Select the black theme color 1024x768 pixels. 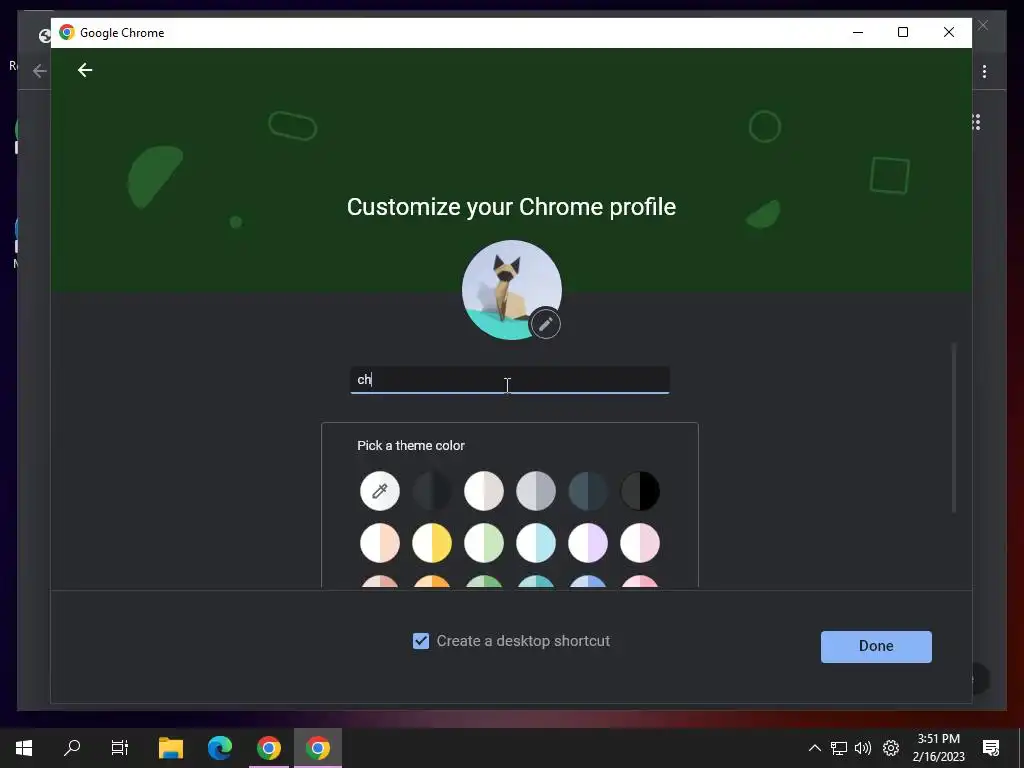pos(640,490)
